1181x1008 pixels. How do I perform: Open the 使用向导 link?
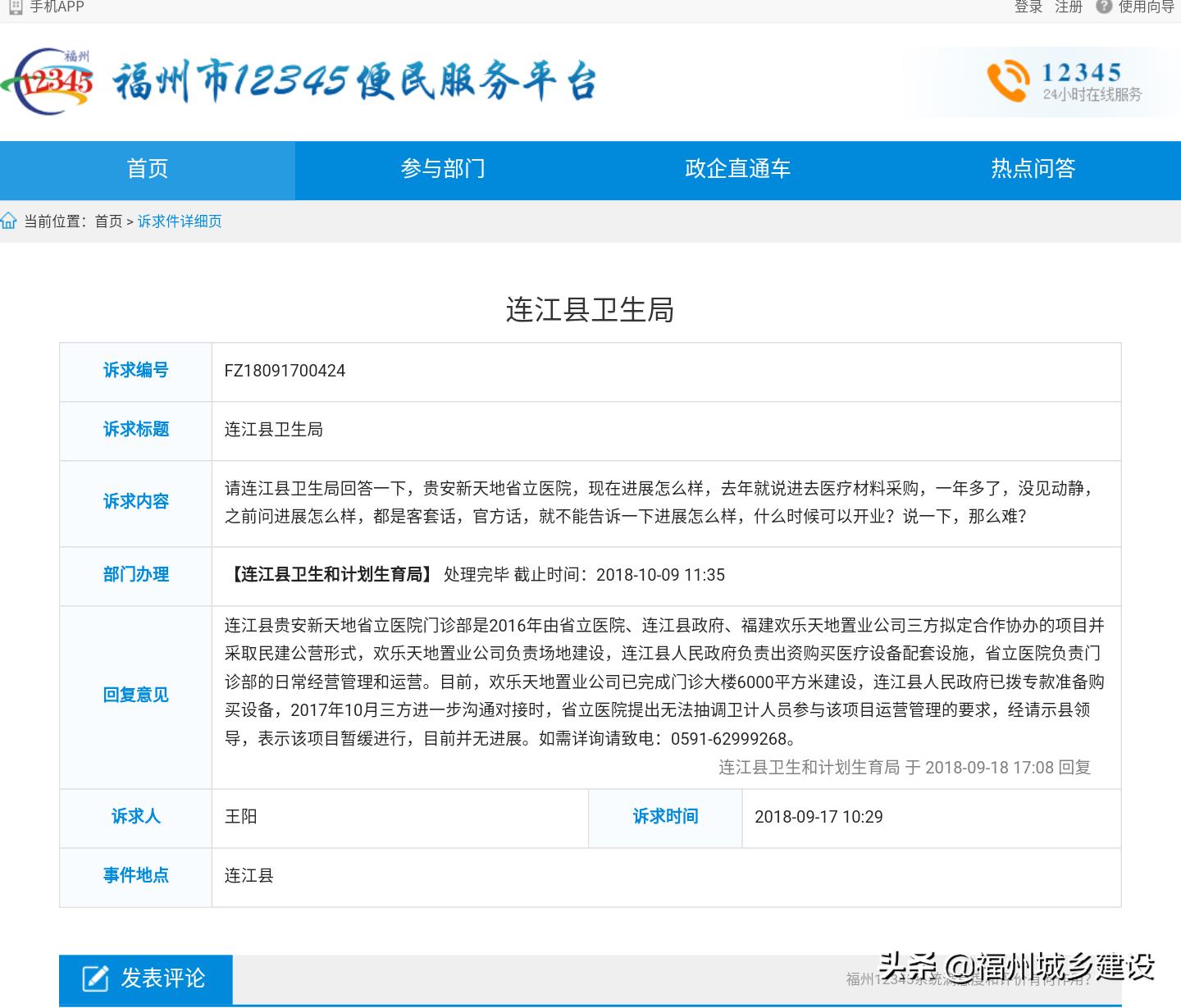(x=1146, y=7)
